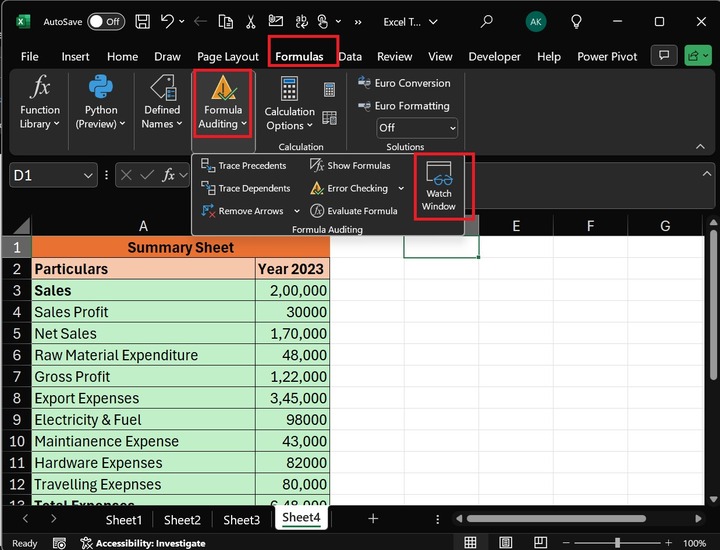This screenshot has height=550, width=720.
Task: Open the Euro currency Off combo box
Action: pos(417,128)
